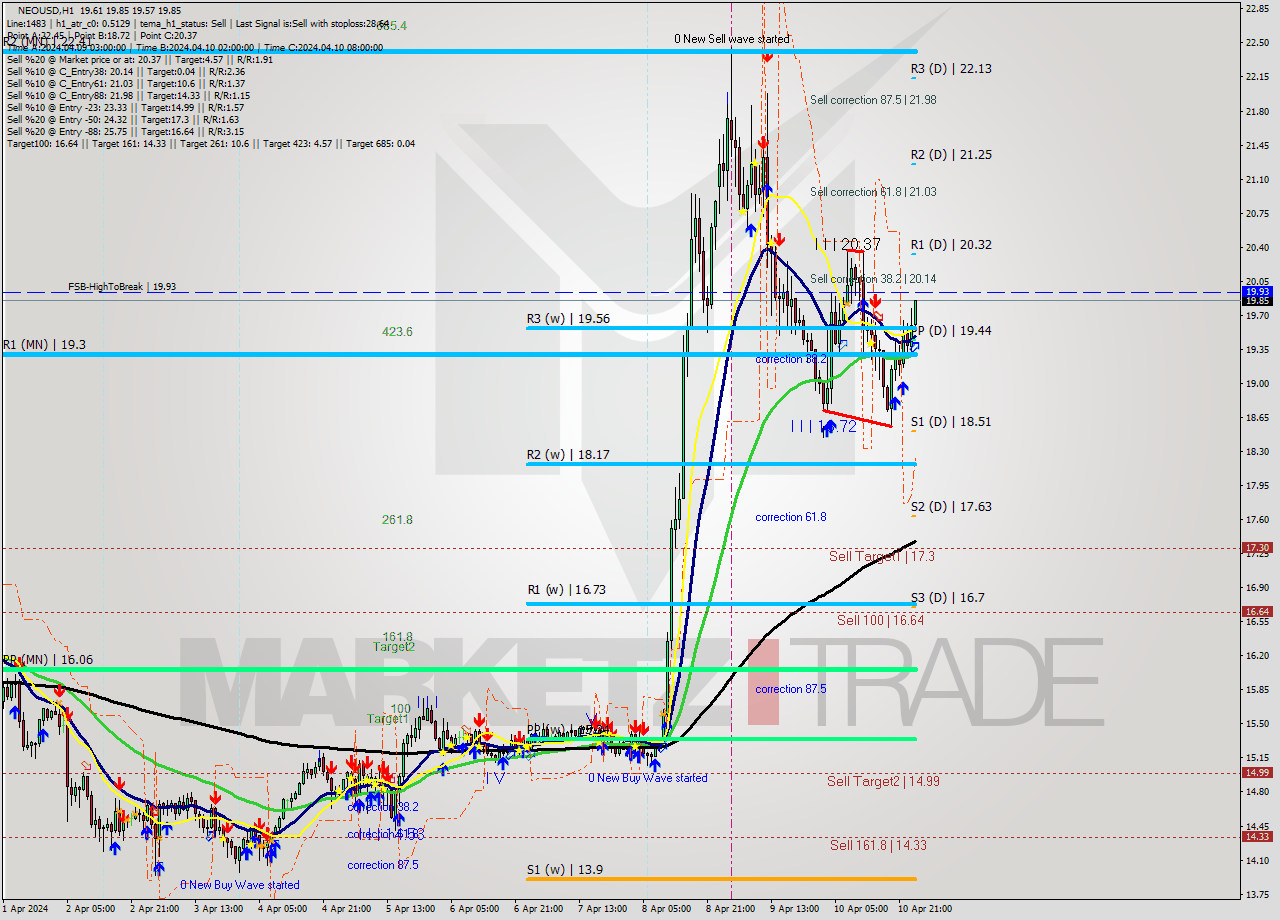This screenshot has width=1280, height=920.
Task: Click the 'Sell Target1 | 17.3' label
Action: (882, 556)
